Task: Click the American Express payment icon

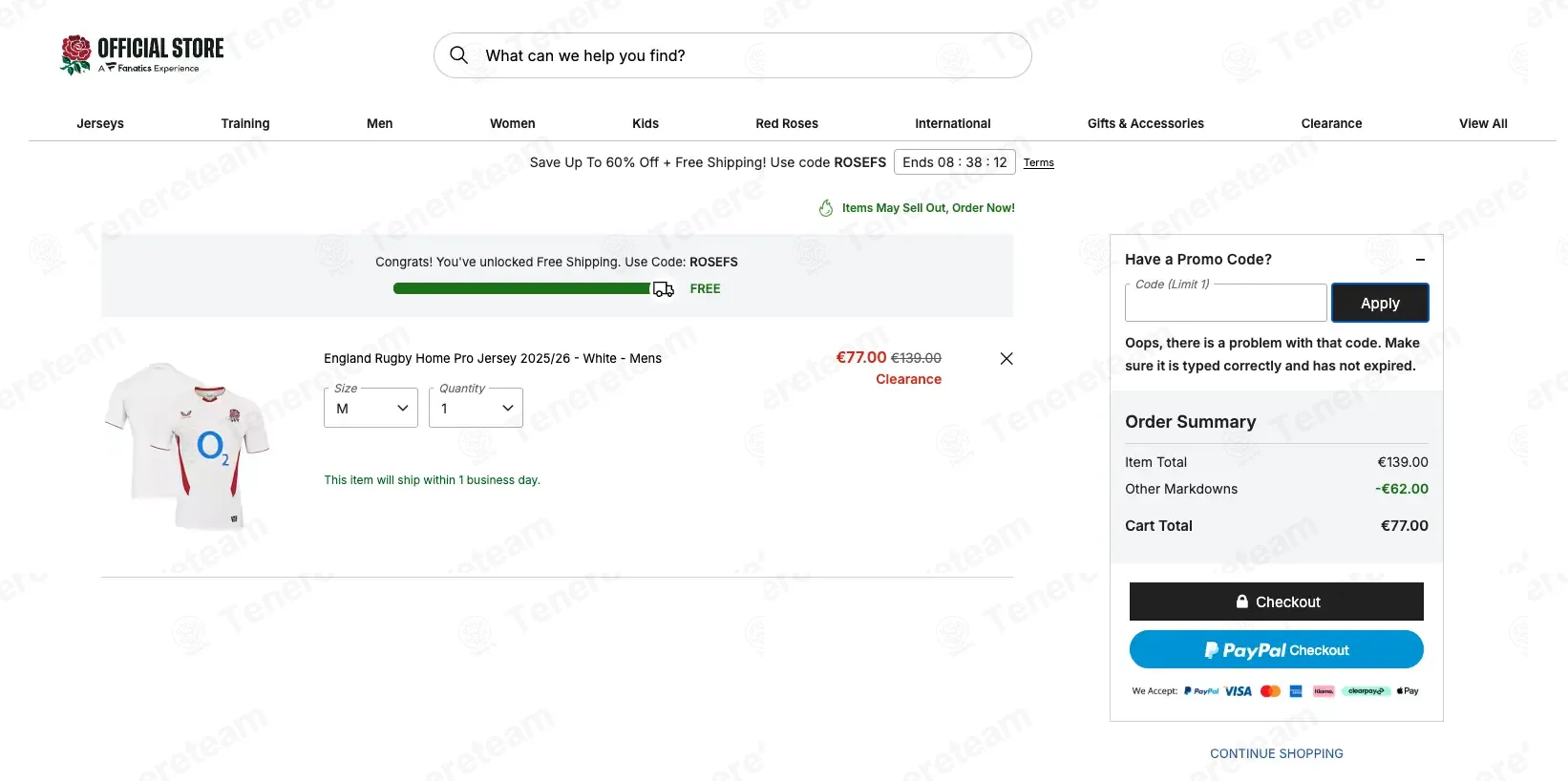Action: click(x=1296, y=691)
